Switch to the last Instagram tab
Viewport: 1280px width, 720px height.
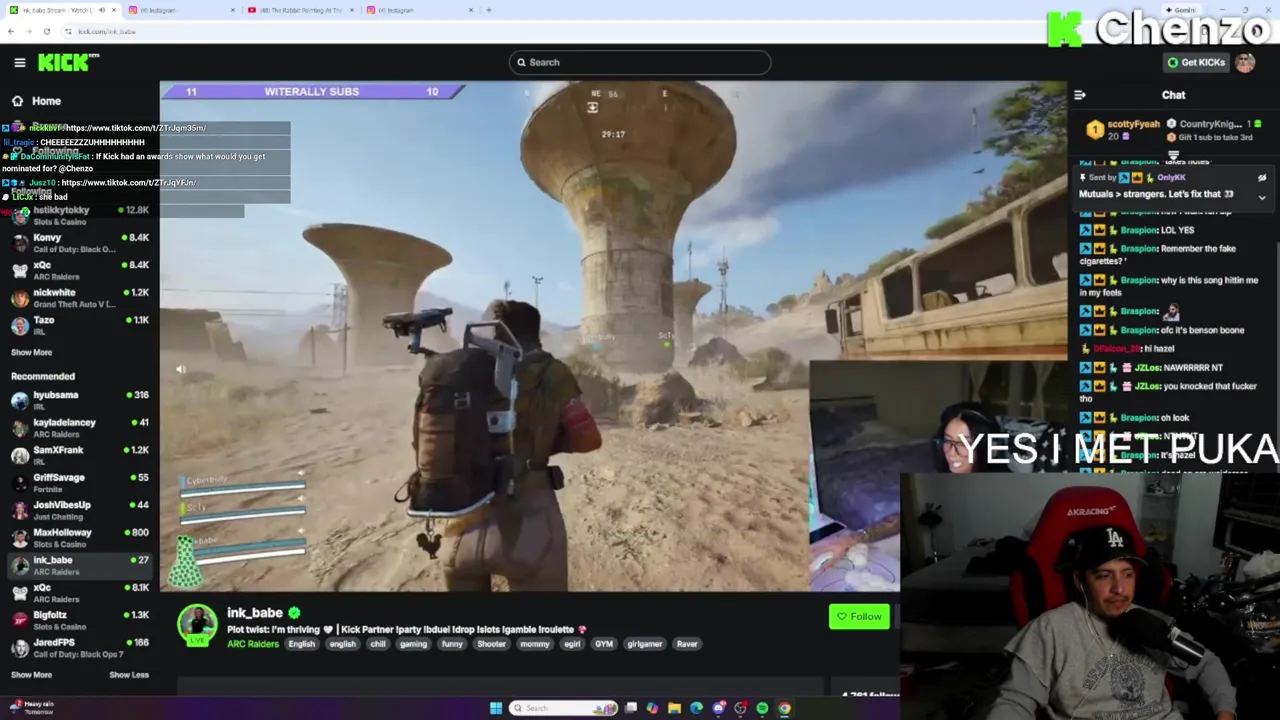[418, 10]
